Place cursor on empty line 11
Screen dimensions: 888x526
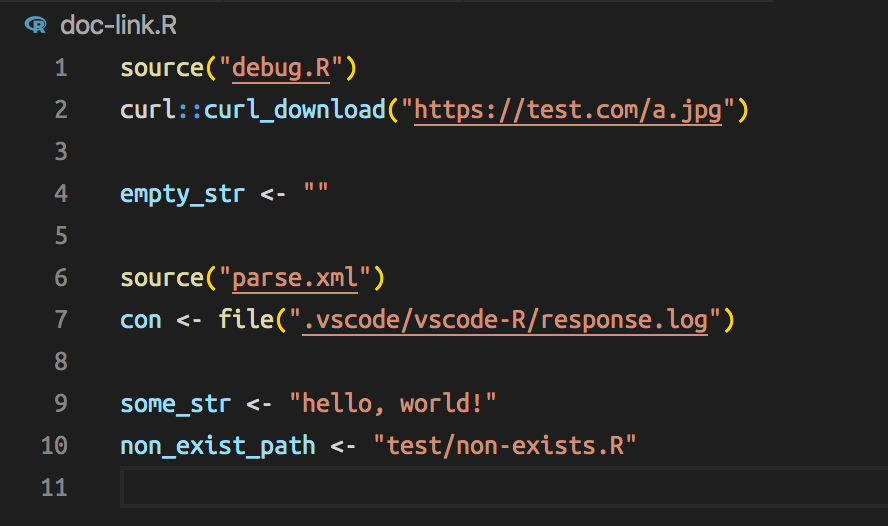pos(504,487)
